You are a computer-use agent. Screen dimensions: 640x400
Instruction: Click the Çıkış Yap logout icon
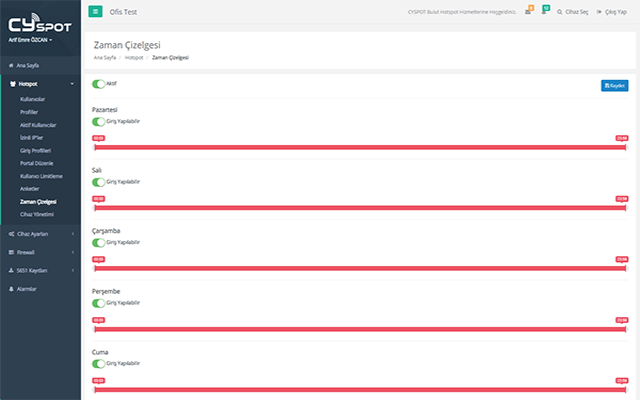point(600,11)
